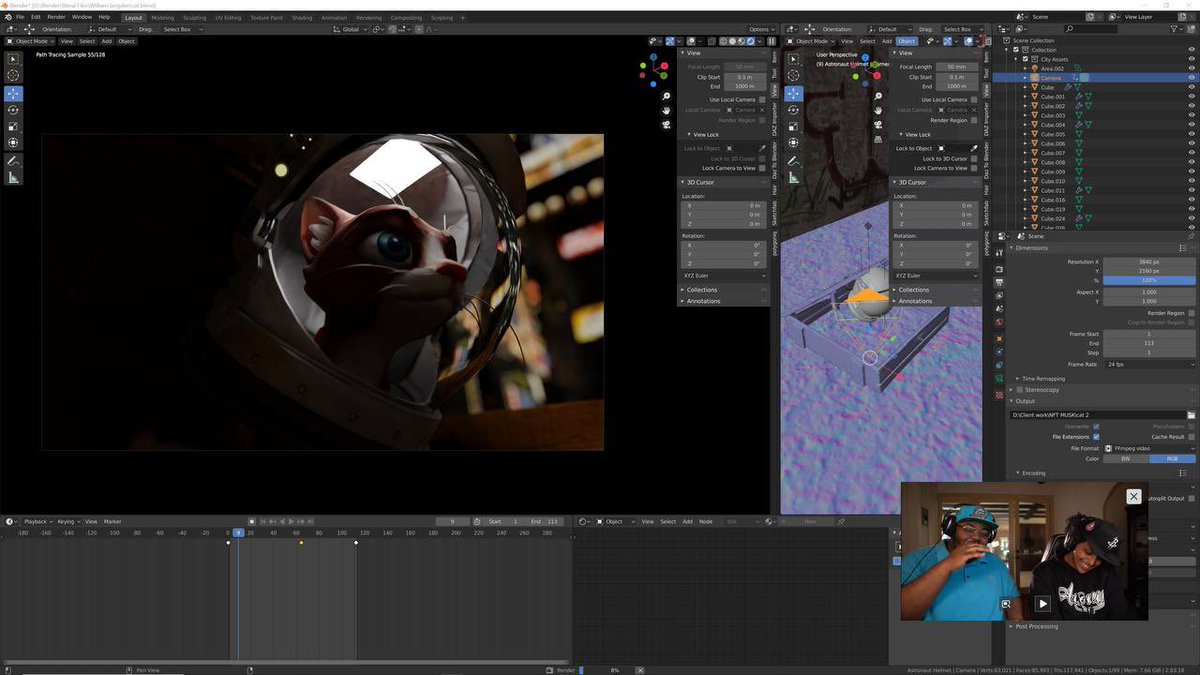Open the Object Mode dropdown in left viewport
Image resolution: width=1200 pixels, height=675 pixels.
[x=31, y=41]
